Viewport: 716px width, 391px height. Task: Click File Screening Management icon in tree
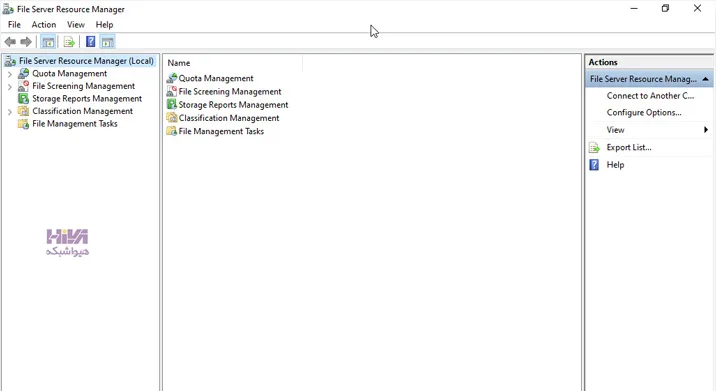click(x=23, y=86)
